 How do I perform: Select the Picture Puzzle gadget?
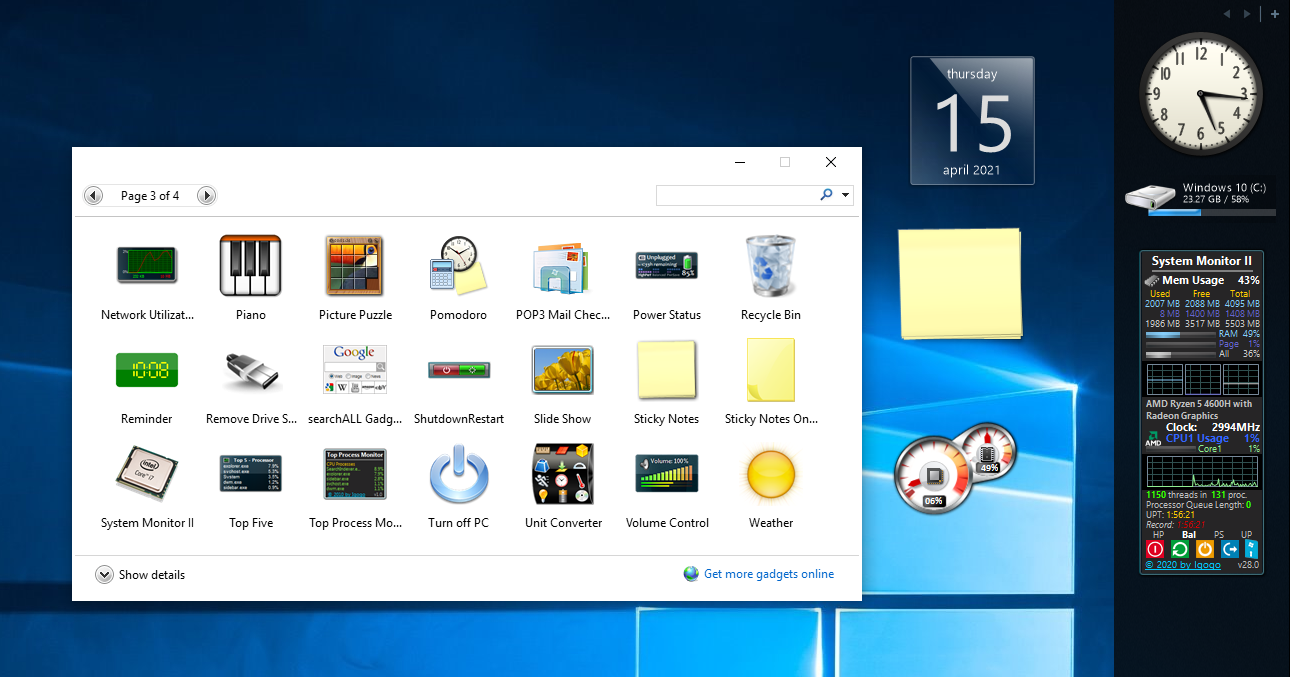pyautogui.click(x=354, y=266)
